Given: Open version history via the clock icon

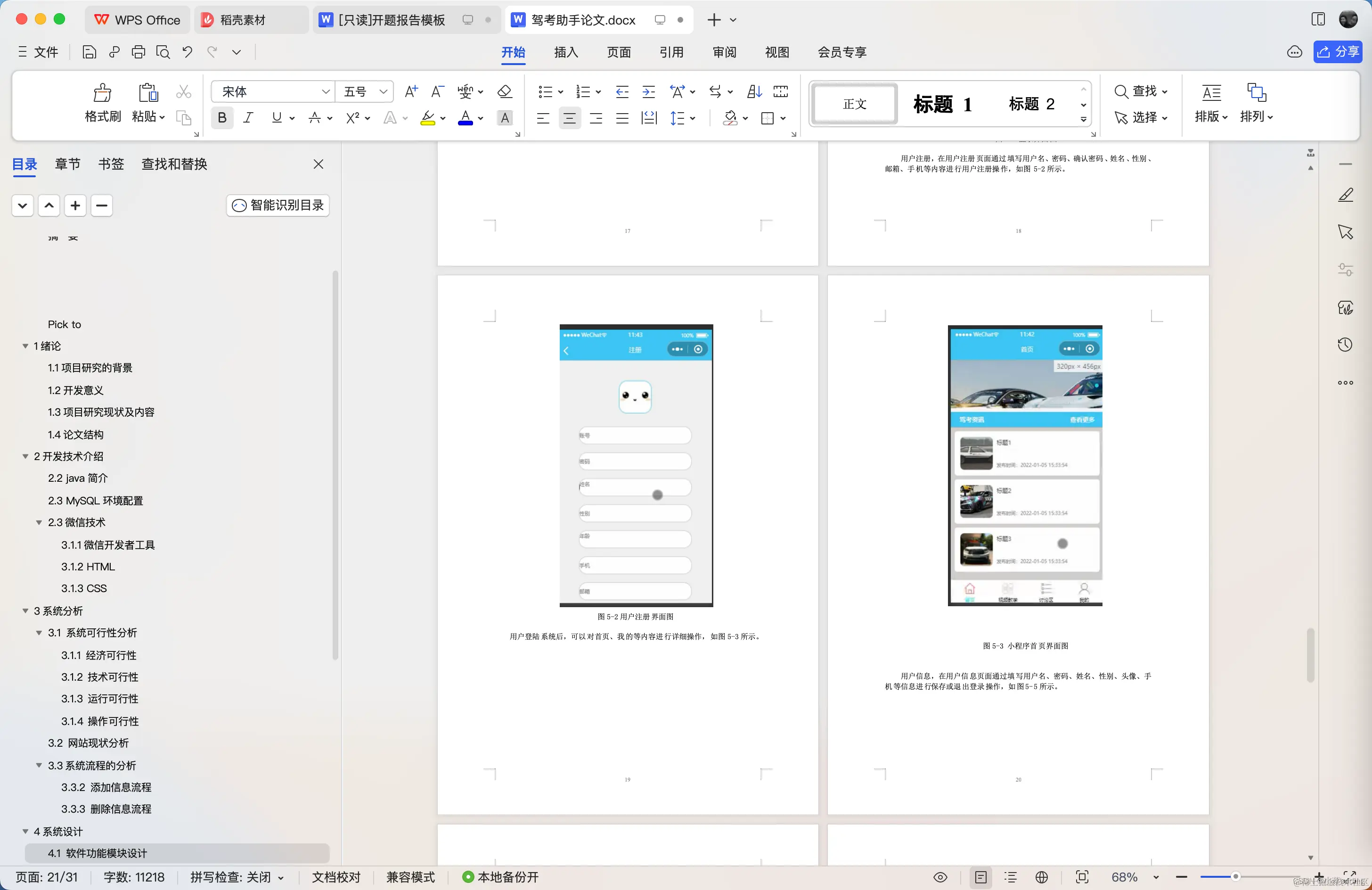Looking at the screenshot, I should click(x=1346, y=344).
